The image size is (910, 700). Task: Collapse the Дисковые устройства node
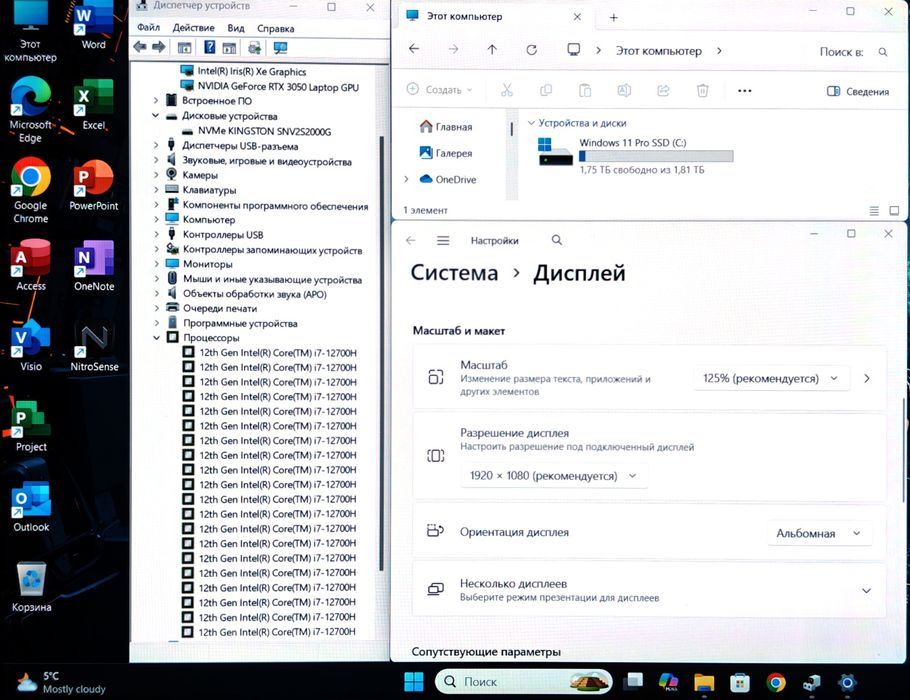coord(156,116)
